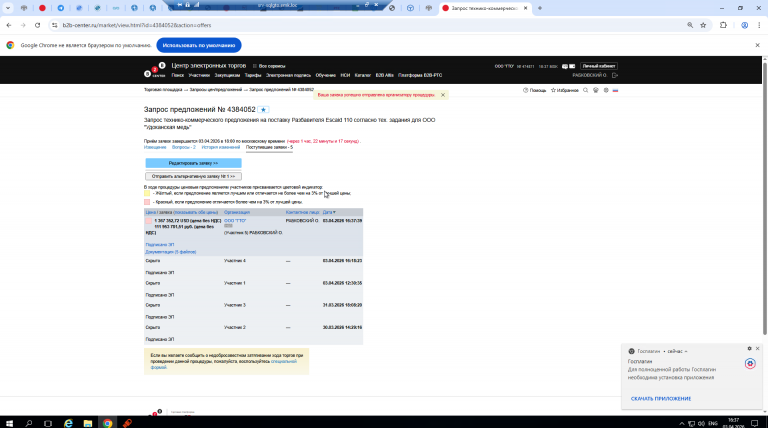Open the 'Поиск' menu item
Image resolution: width=768 pixels, height=428 pixels.
[x=177, y=75]
